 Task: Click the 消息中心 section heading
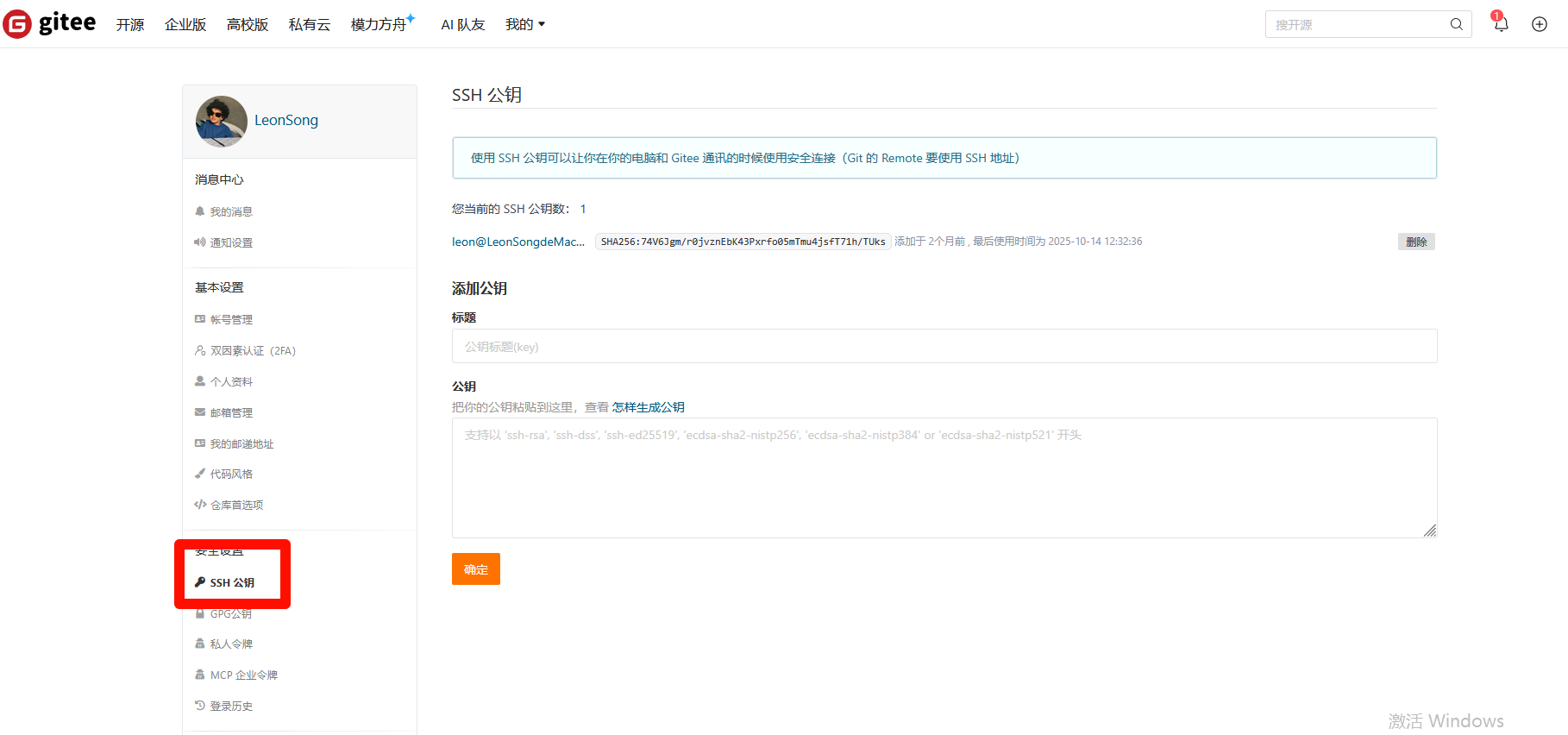tap(219, 179)
